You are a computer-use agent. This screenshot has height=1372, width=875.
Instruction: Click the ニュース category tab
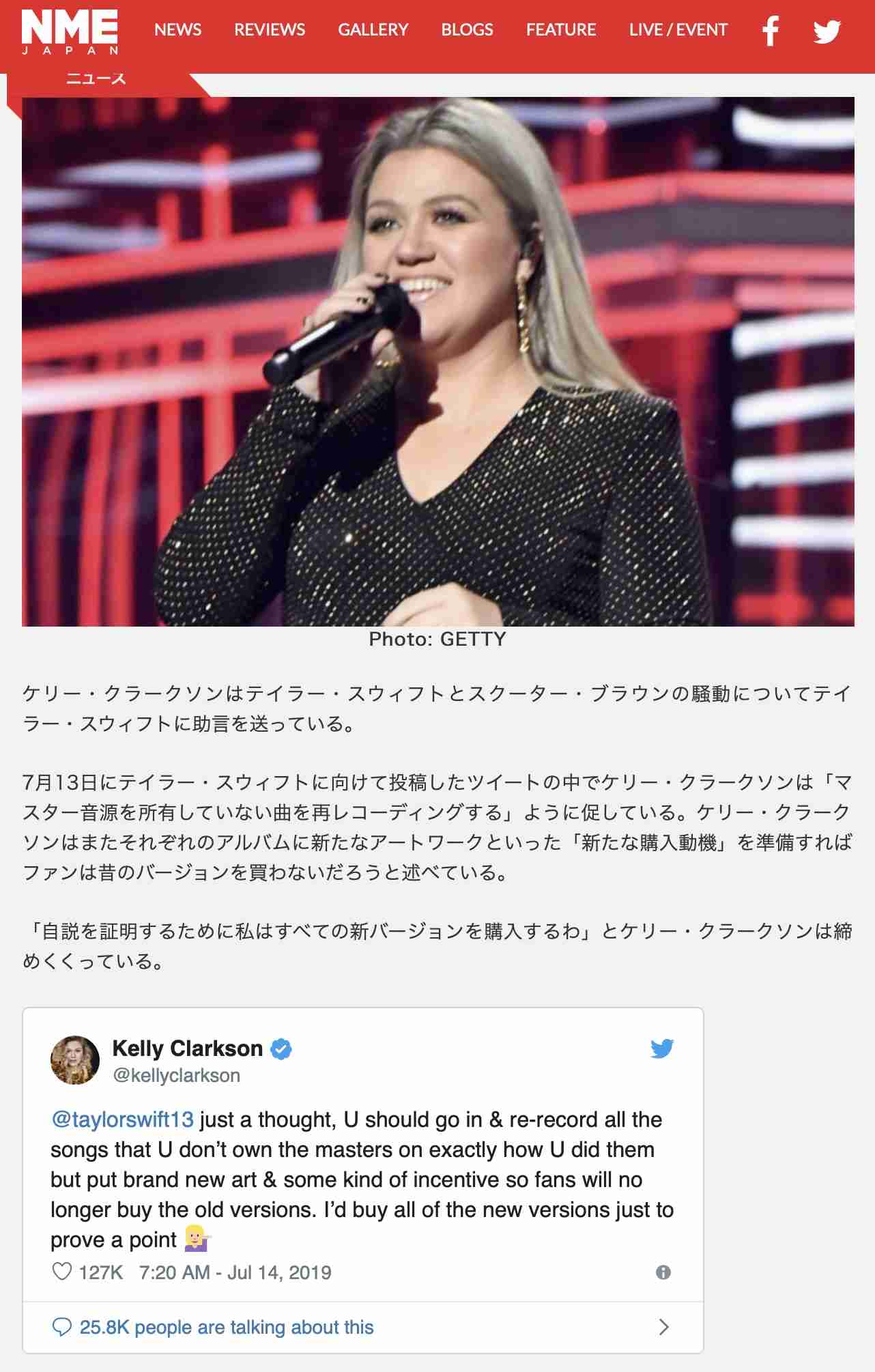point(96,78)
